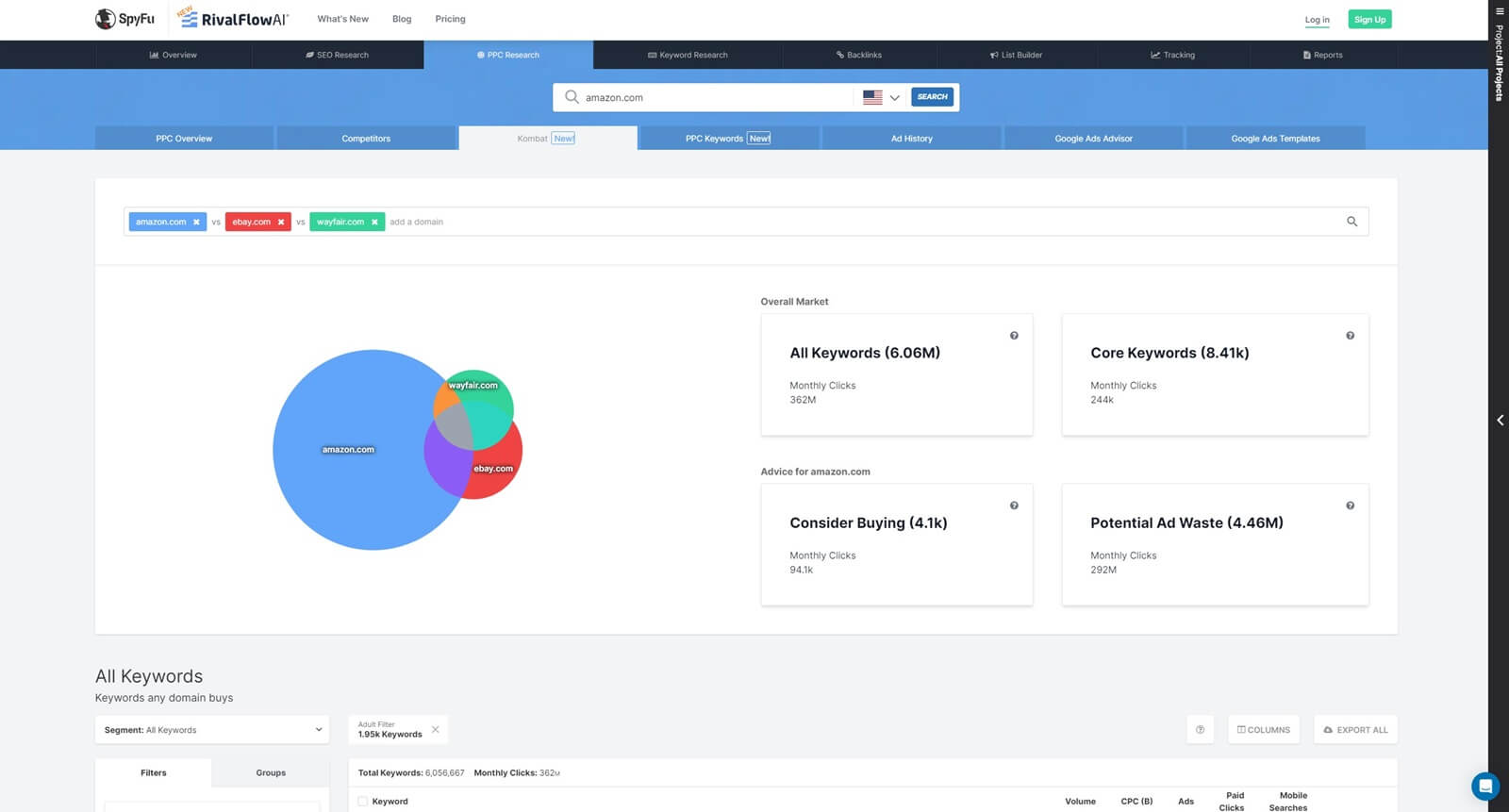Image resolution: width=1509 pixels, height=812 pixels.
Task: Select the Kombat subtab
Action: pos(547,139)
